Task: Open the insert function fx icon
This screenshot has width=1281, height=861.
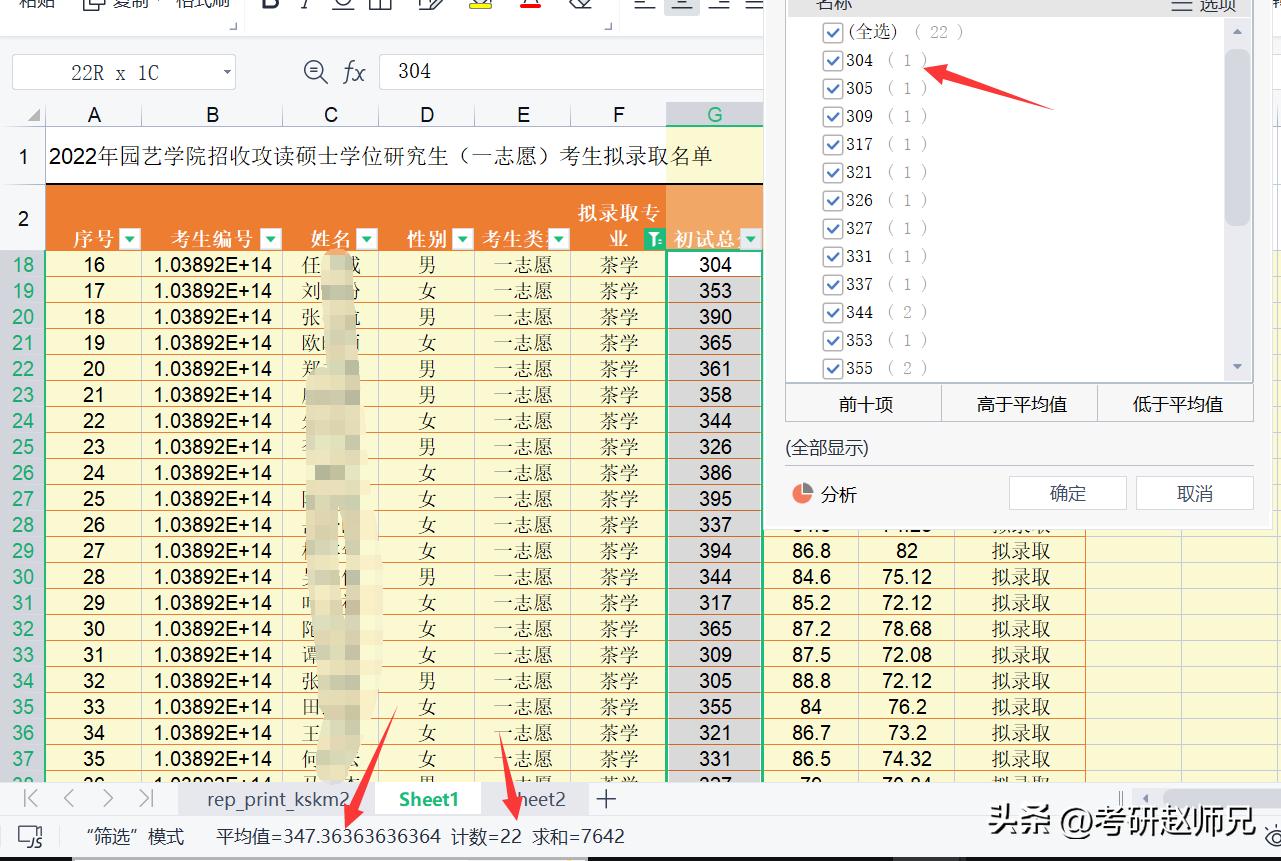Action: coord(356,71)
